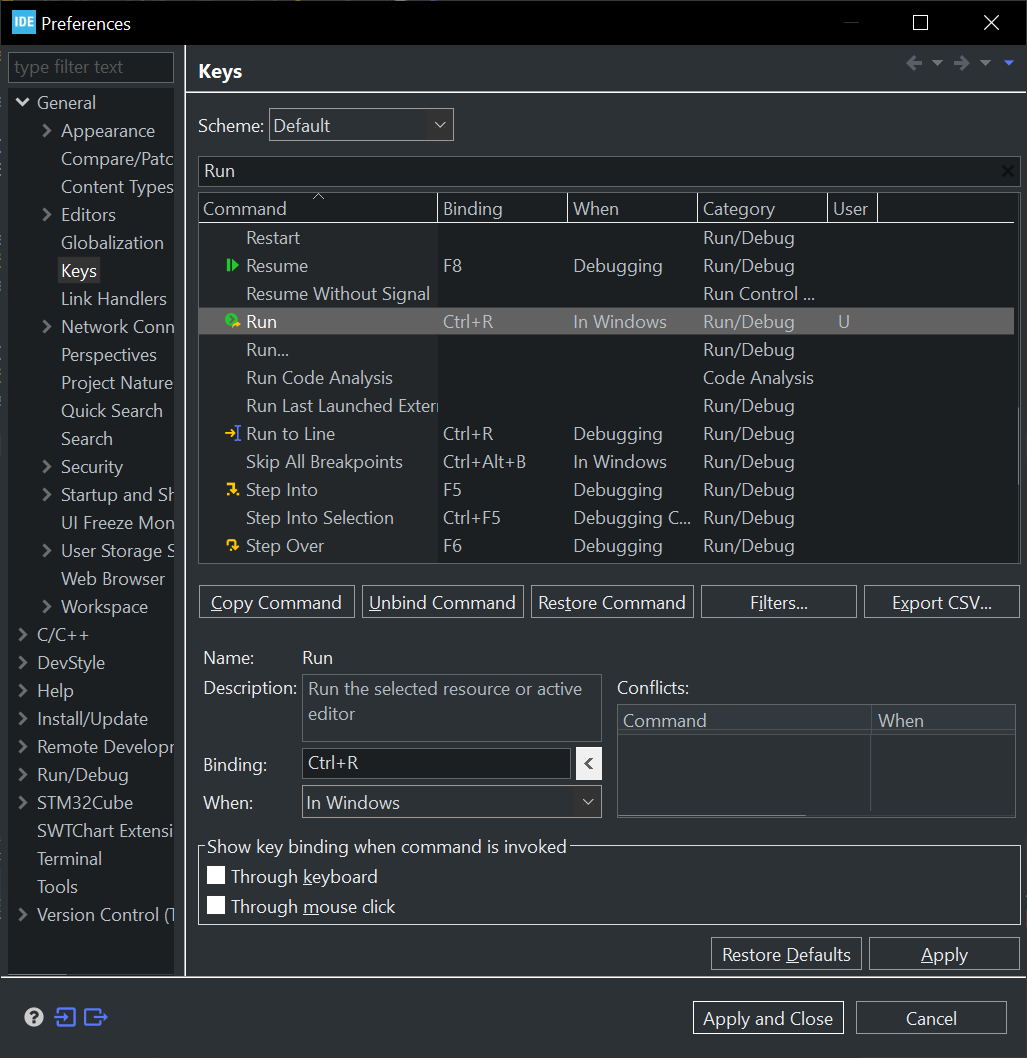Expand the C/C++ preferences node

[x=23, y=634]
